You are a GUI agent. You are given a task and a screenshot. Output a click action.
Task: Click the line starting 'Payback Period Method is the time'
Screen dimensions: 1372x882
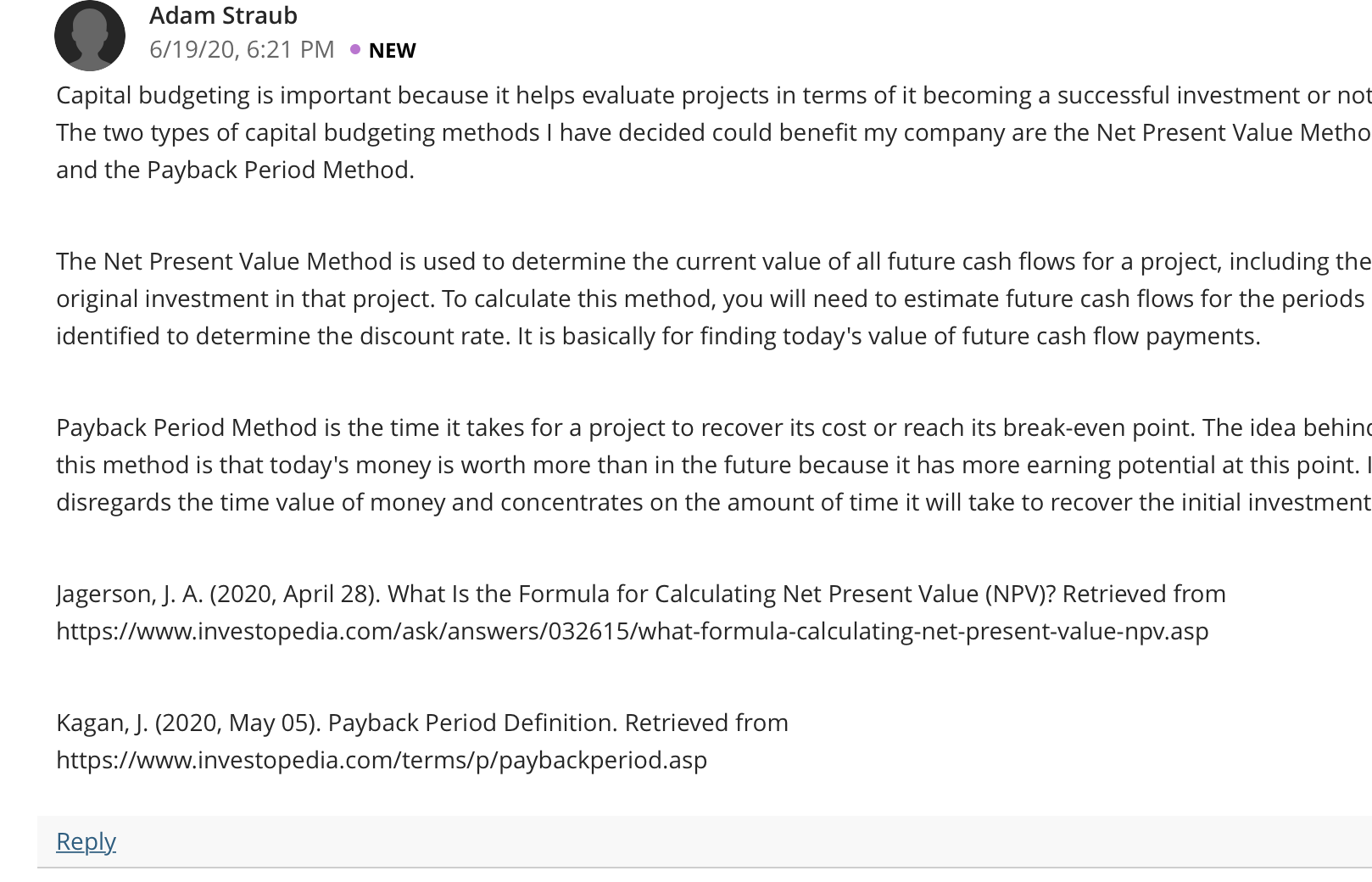[714, 427]
